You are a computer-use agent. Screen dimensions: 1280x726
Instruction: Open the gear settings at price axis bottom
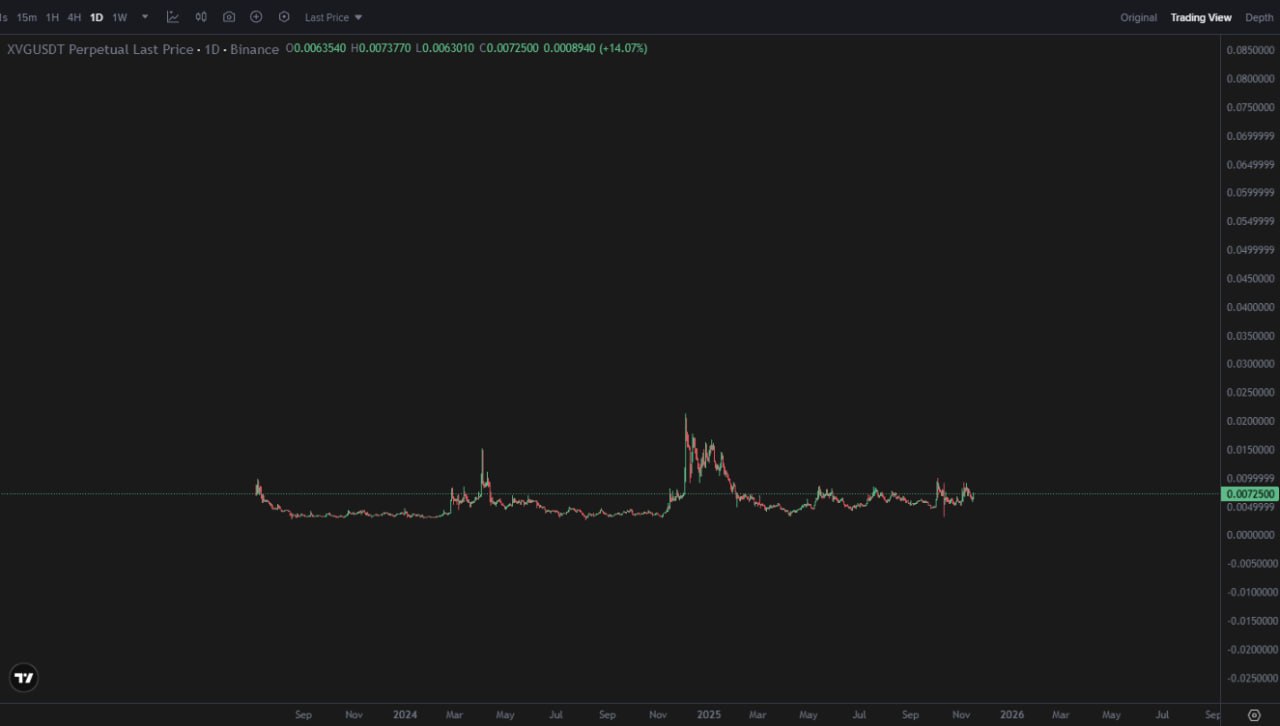pyautogui.click(x=1254, y=715)
